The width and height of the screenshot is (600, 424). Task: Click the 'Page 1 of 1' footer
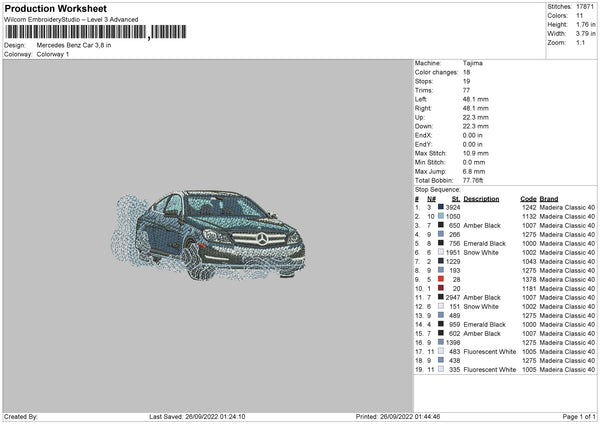tap(579, 417)
